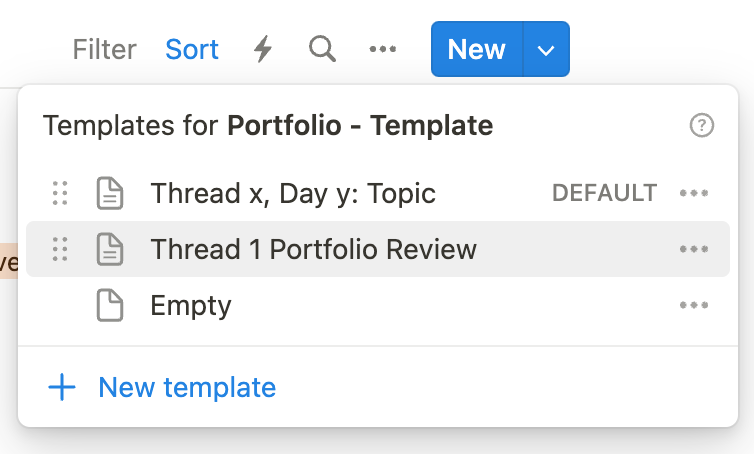This screenshot has height=454, width=754.
Task: Choose the Thread 1 Portfolio Review template
Action: click(x=313, y=249)
